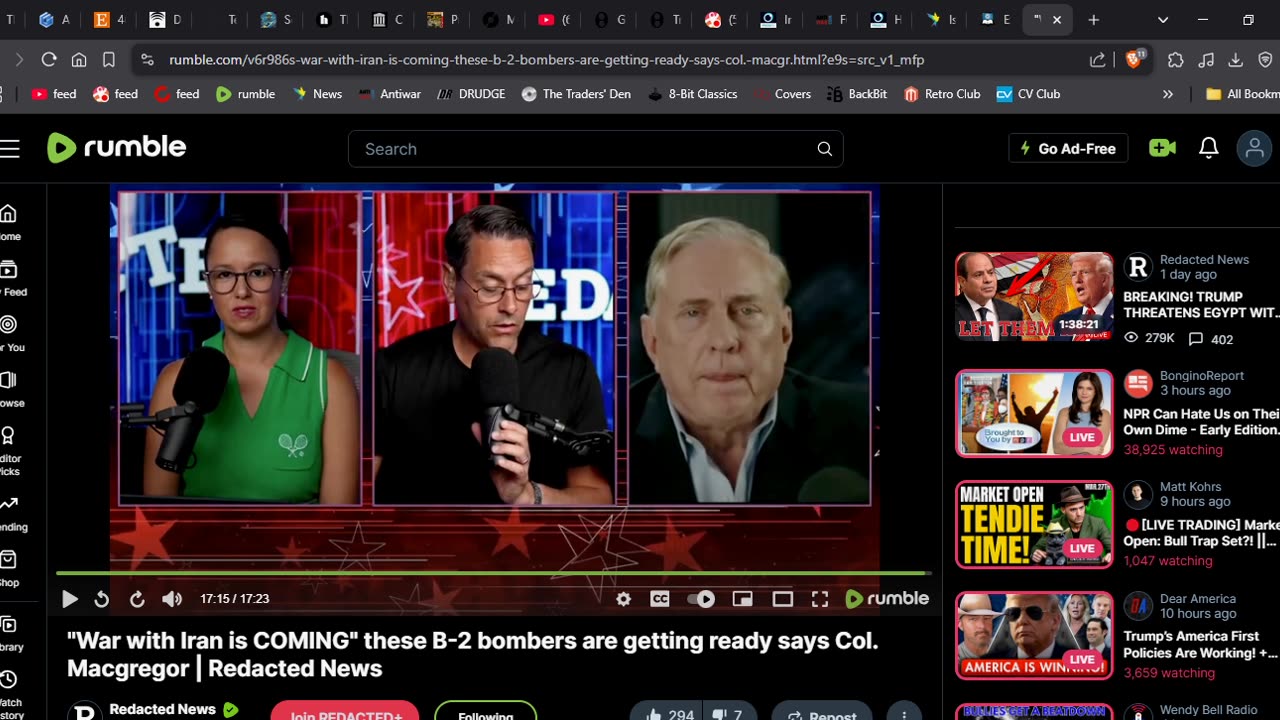Open Matt Kohrs Tendie Time thumbnail
1280x720 pixels.
pyautogui.click(x=1034, y=525)
